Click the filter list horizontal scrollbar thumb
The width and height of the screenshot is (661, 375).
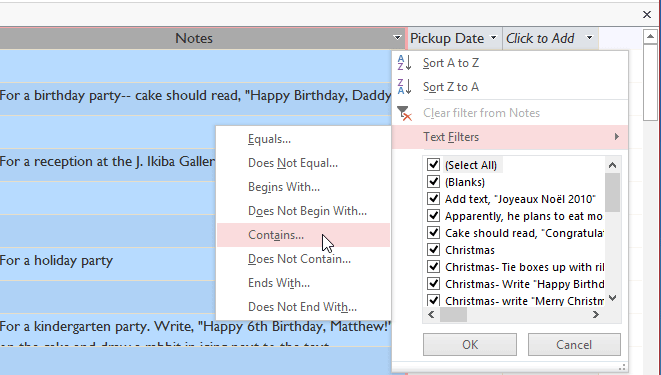pyautogui.click(x=454, y=314)
